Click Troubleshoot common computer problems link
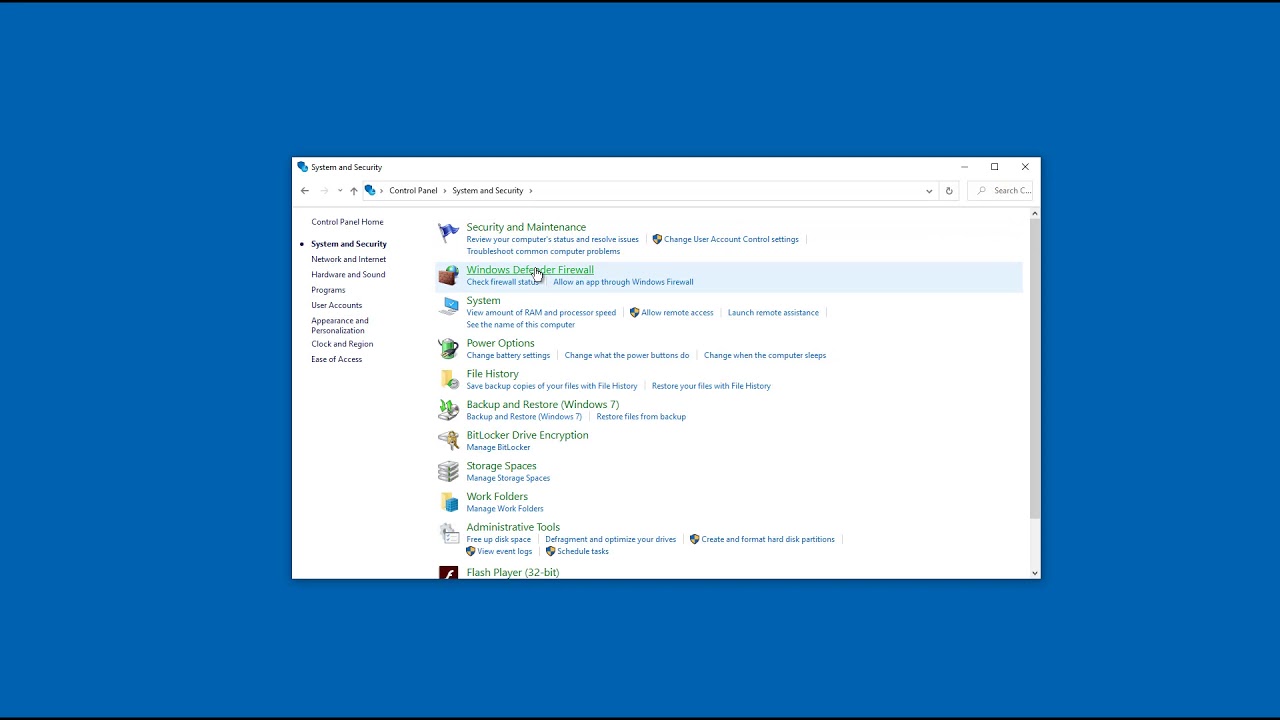This screenshot has width=1280, height=720. pos(543,251)
